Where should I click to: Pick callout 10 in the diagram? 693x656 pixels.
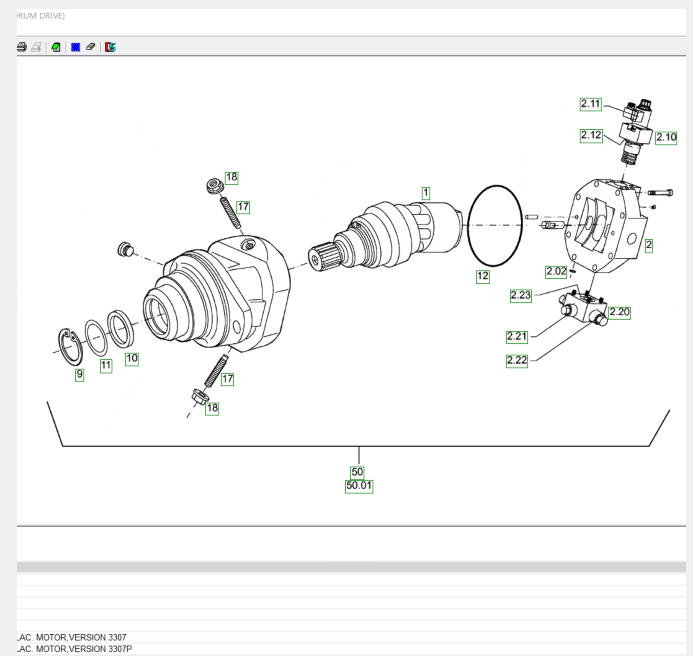132,358
